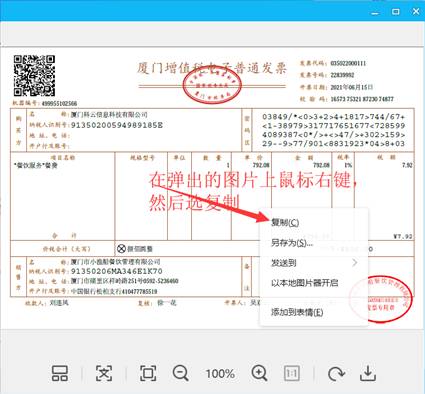Choose 以本地图片器开启 option
The image size is (425, 394).
(x=314, y=283)
